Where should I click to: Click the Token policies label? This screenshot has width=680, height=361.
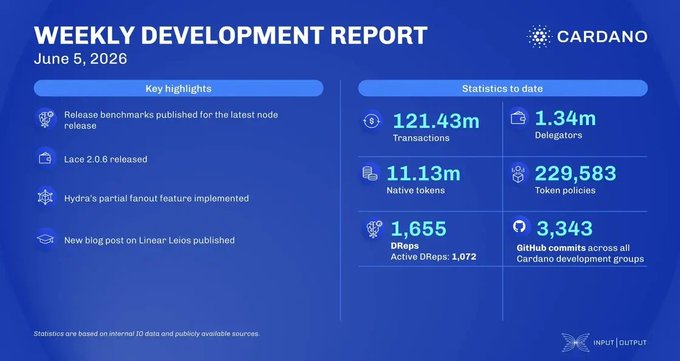[x=565, y=190]
